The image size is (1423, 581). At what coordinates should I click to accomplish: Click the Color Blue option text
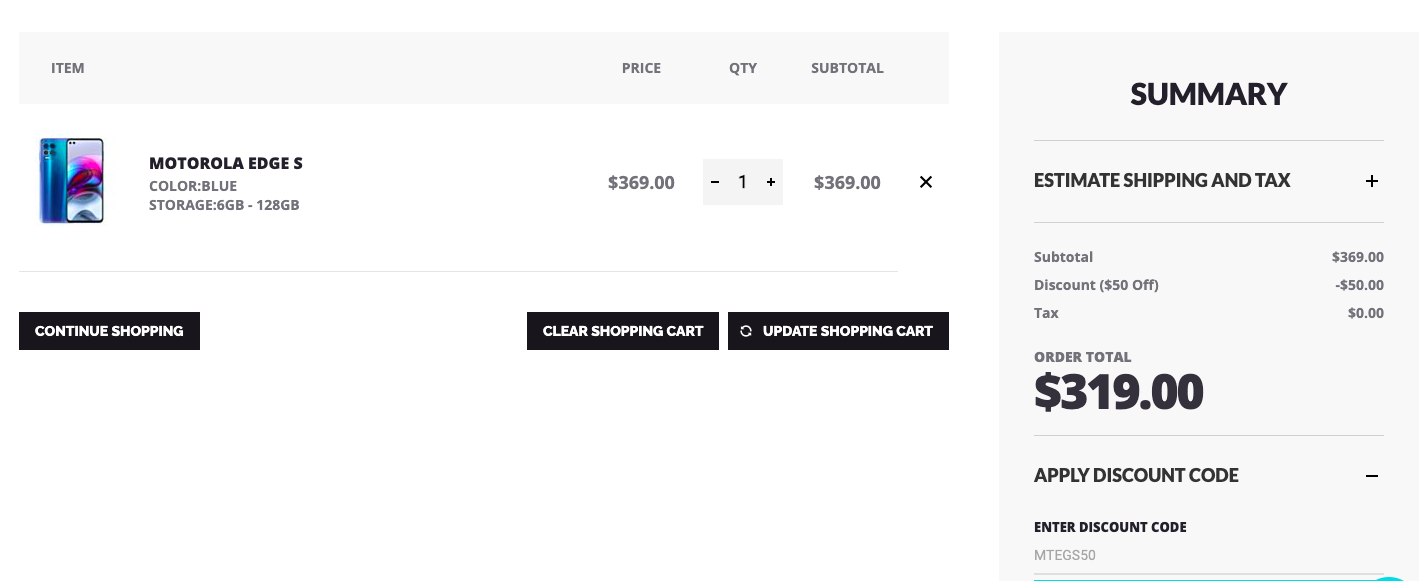[193, 186]
